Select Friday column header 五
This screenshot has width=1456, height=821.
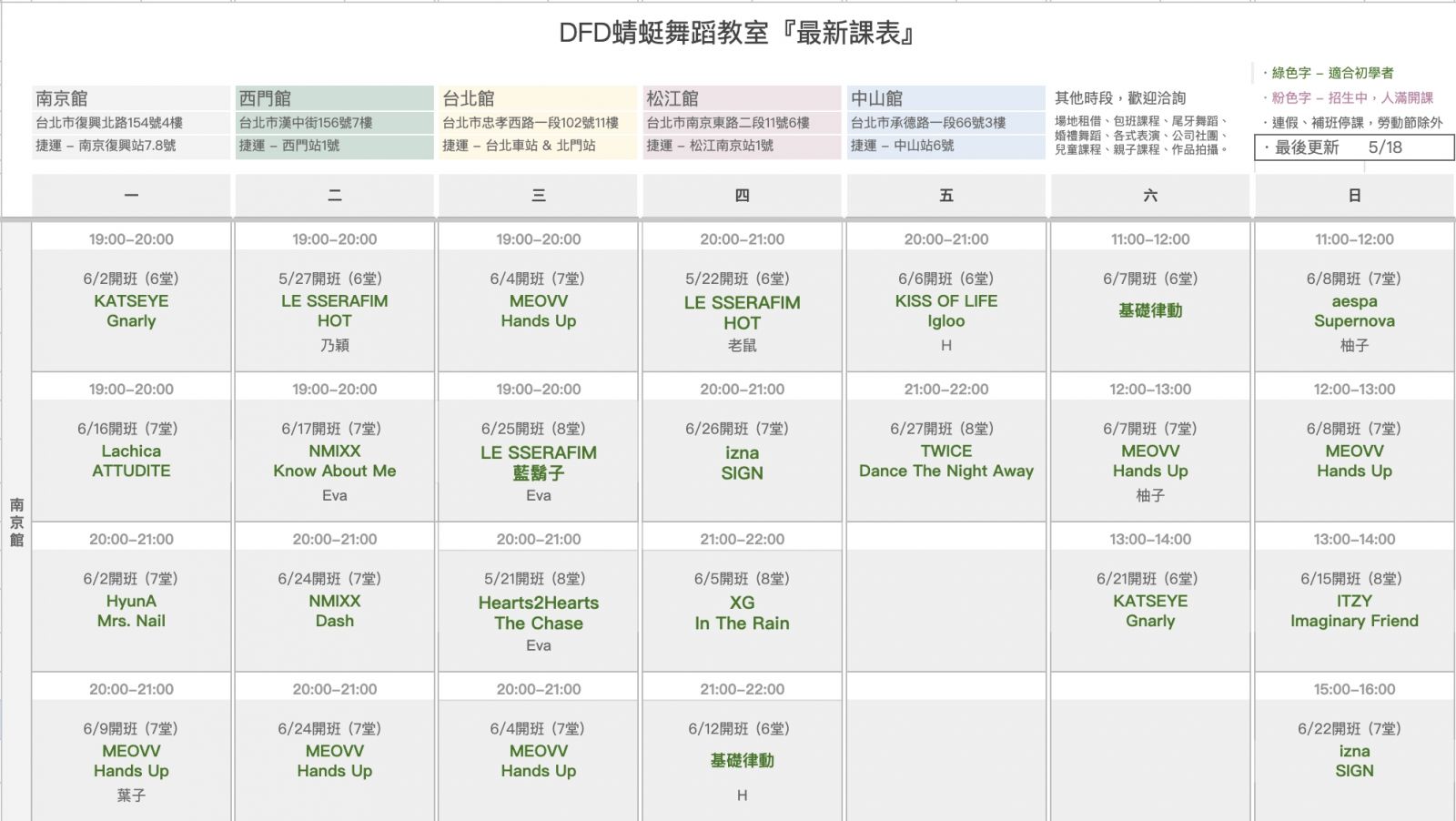click(945, 196)
